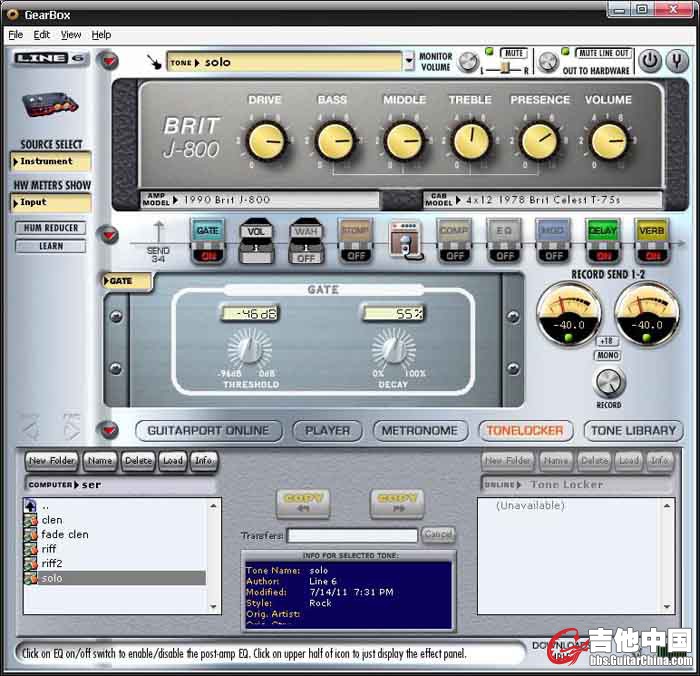
Task: Click the guitar hardware device image
Action: (50, 104)
